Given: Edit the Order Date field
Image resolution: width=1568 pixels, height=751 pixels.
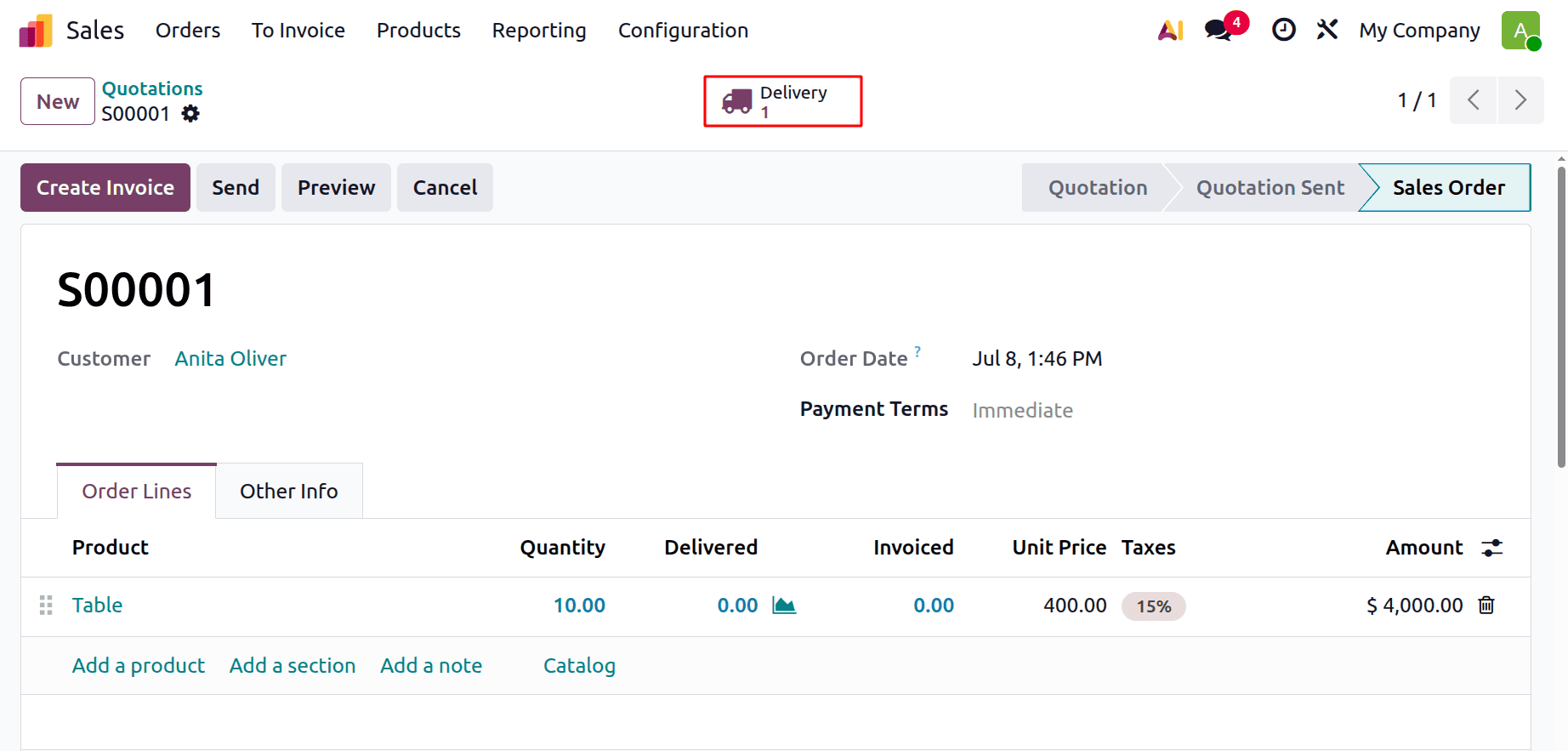Looking at the screenshot, I should tap(1037, 359).
